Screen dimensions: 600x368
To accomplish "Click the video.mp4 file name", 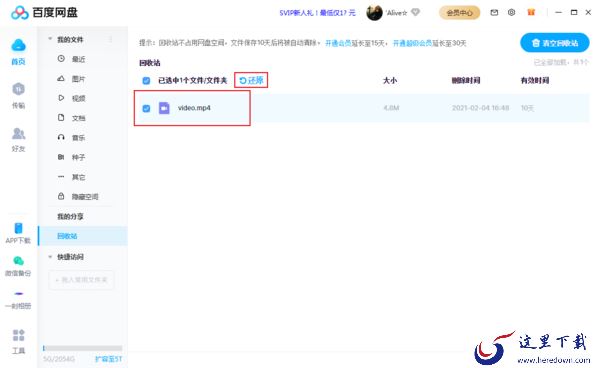I will (194, 108).
